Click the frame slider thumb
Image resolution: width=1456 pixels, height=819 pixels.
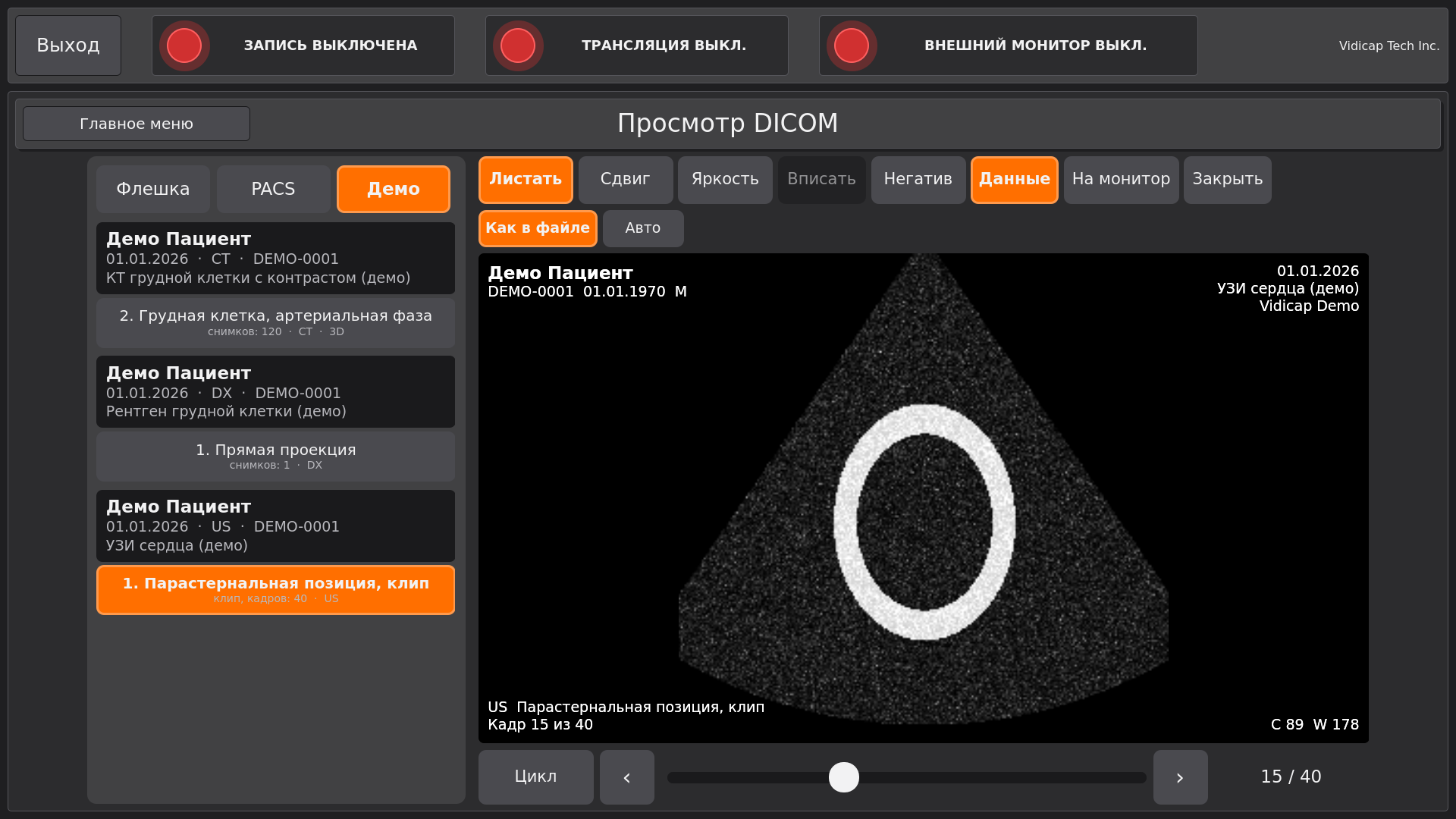point(844,777)
